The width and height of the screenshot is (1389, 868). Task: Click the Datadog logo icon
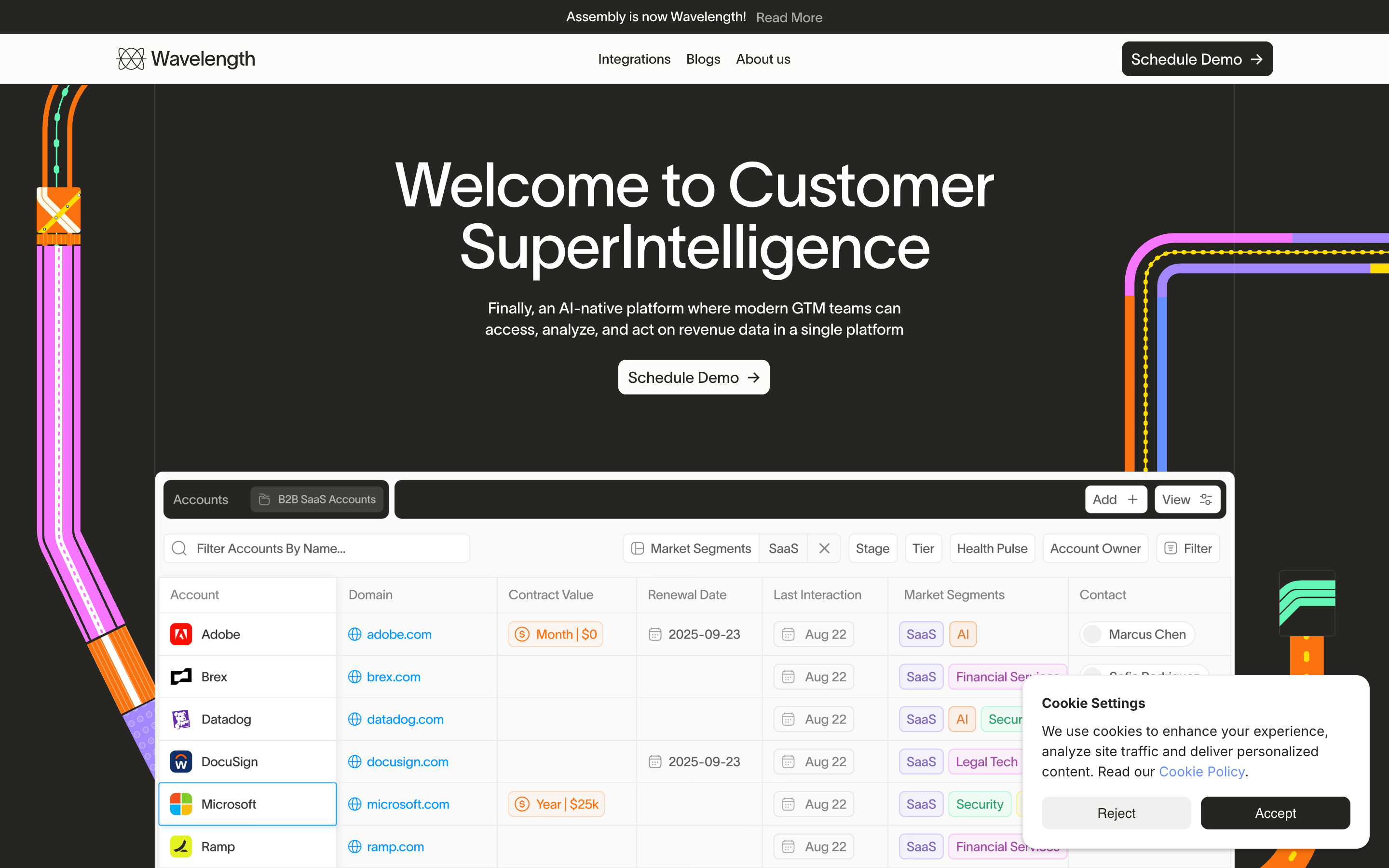[x=181, y=719]
